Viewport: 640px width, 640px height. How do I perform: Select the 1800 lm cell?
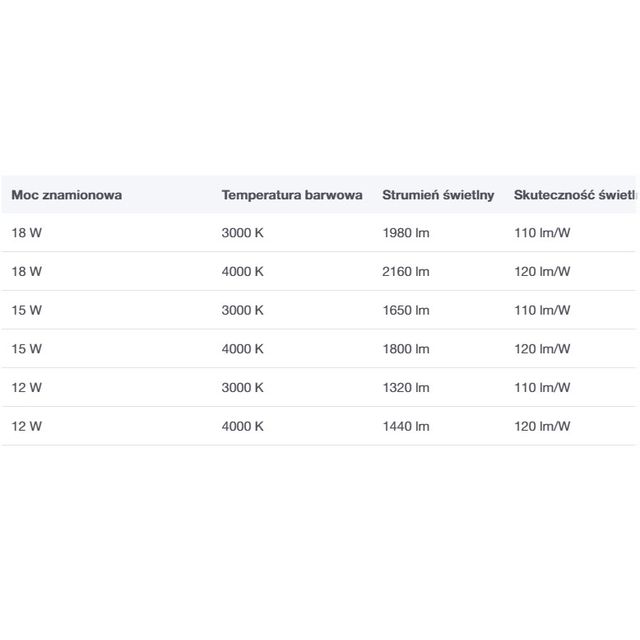pyautogui.click(x=406, y=349)
